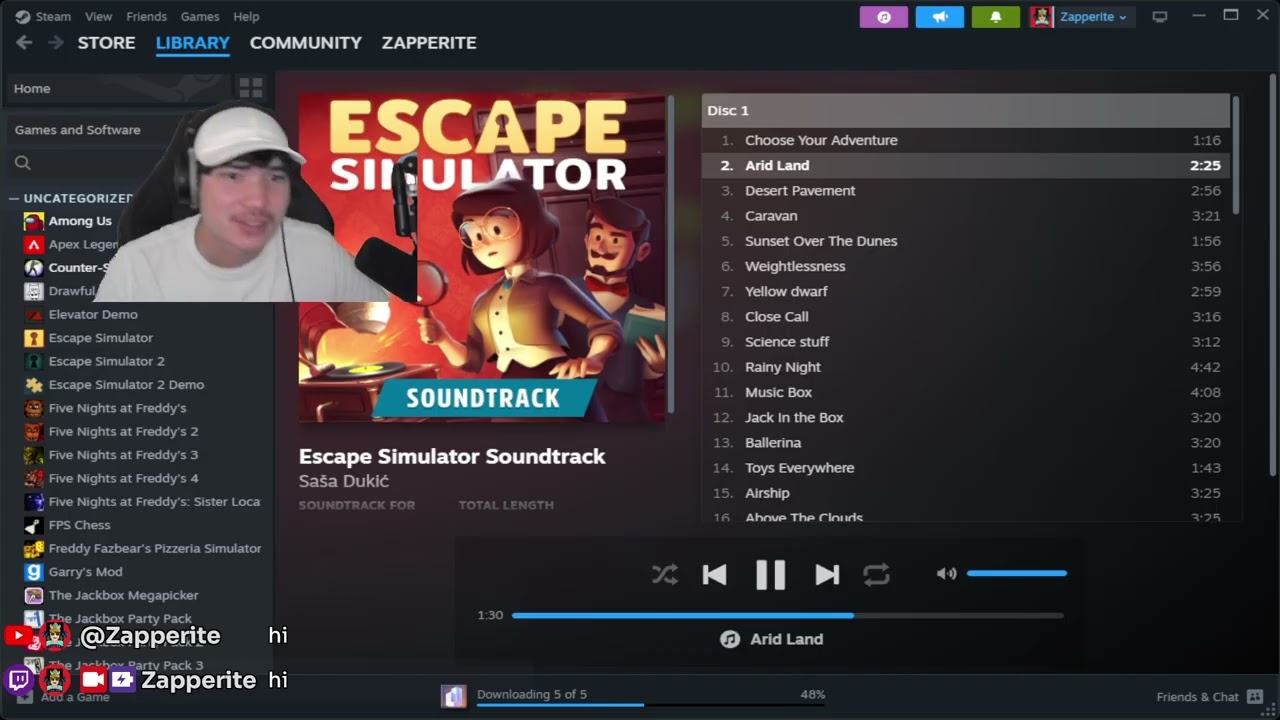
Task: Toggle shuffle playback in the music player
Action: click(664, 574)
